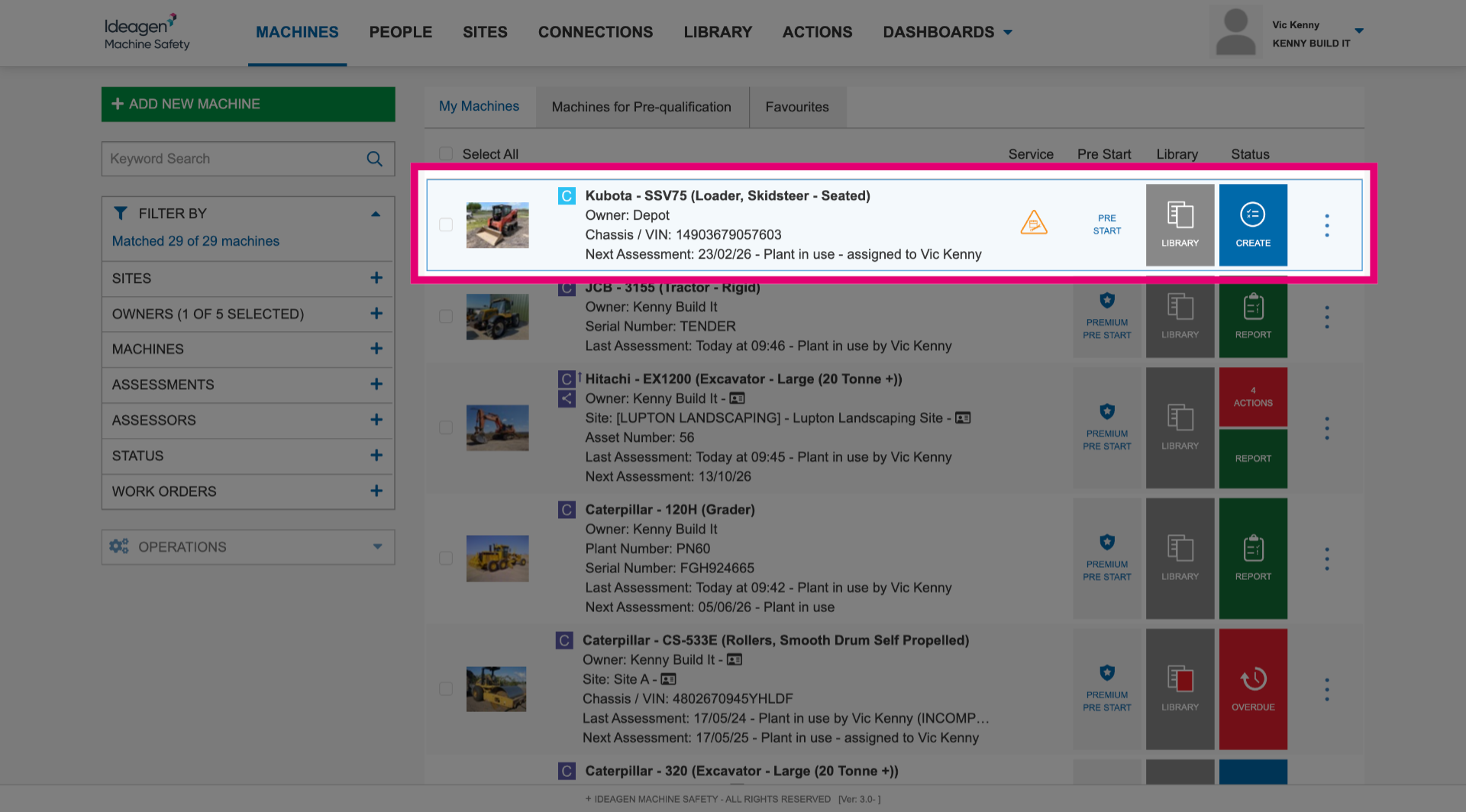This screenshot has height=812, width=1466.
Task: Select the My Machines tab
Action: [479, 107]
